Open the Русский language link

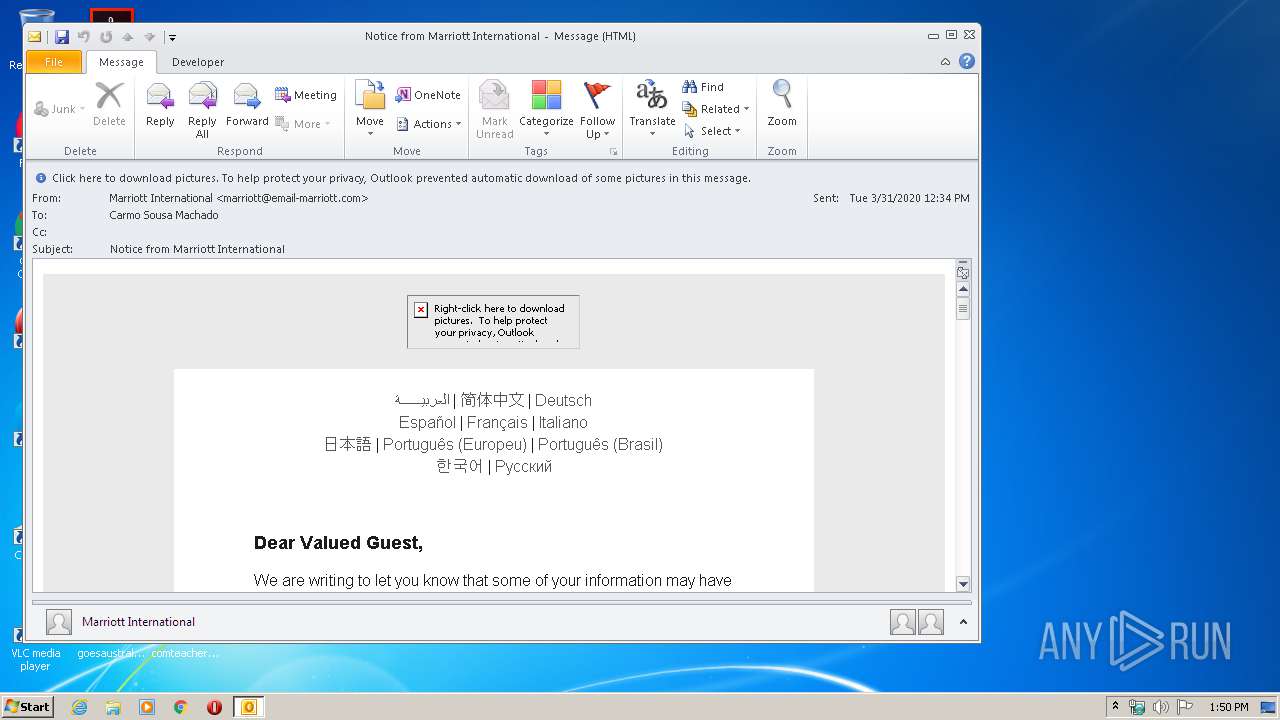click(523, 466)
